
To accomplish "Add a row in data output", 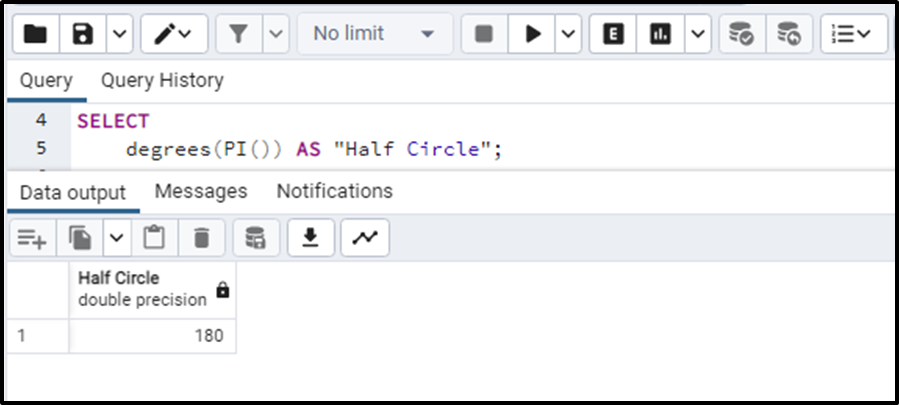I will [x=32, y=237].
